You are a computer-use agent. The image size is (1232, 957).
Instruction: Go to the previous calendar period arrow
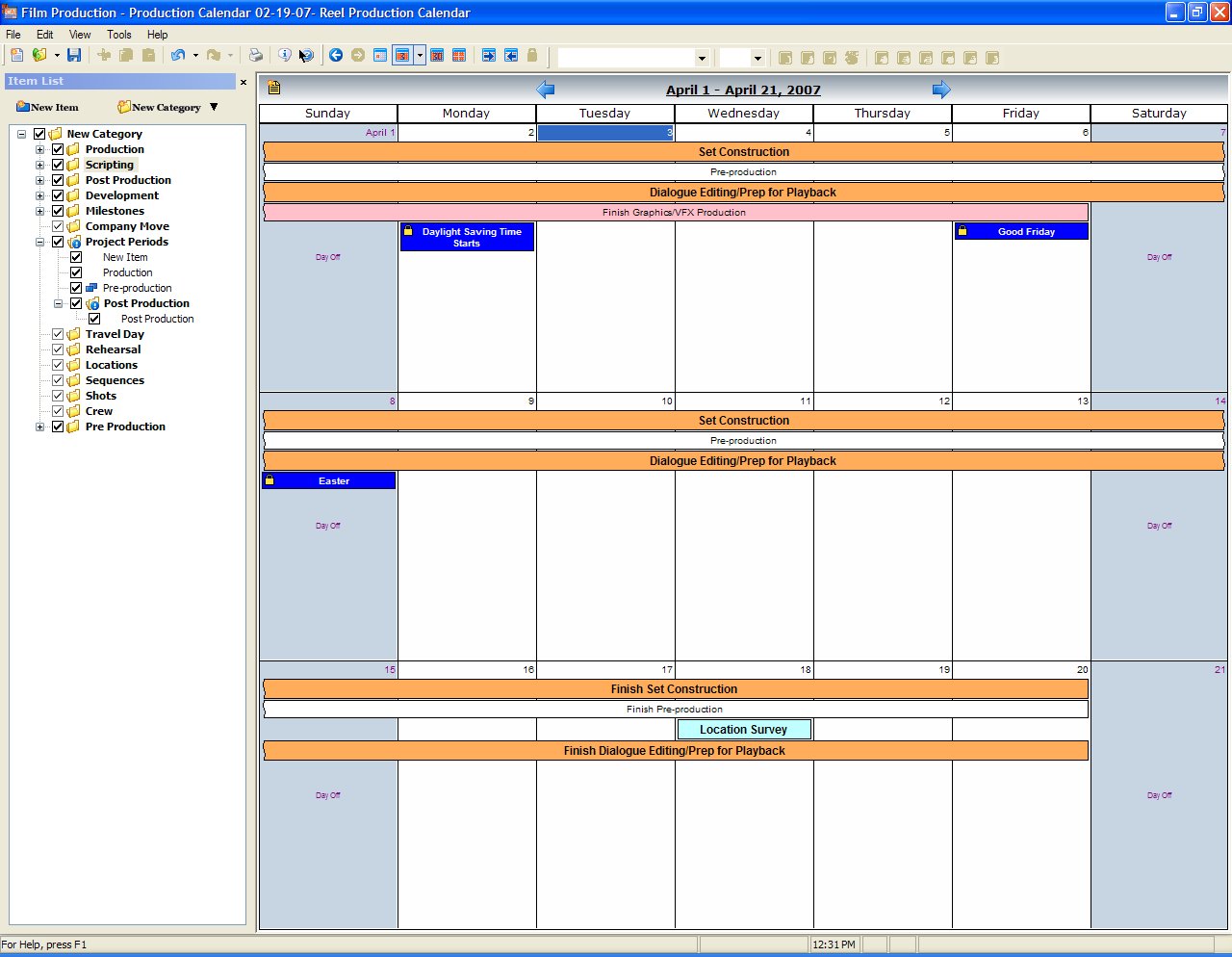pos(546,90)
